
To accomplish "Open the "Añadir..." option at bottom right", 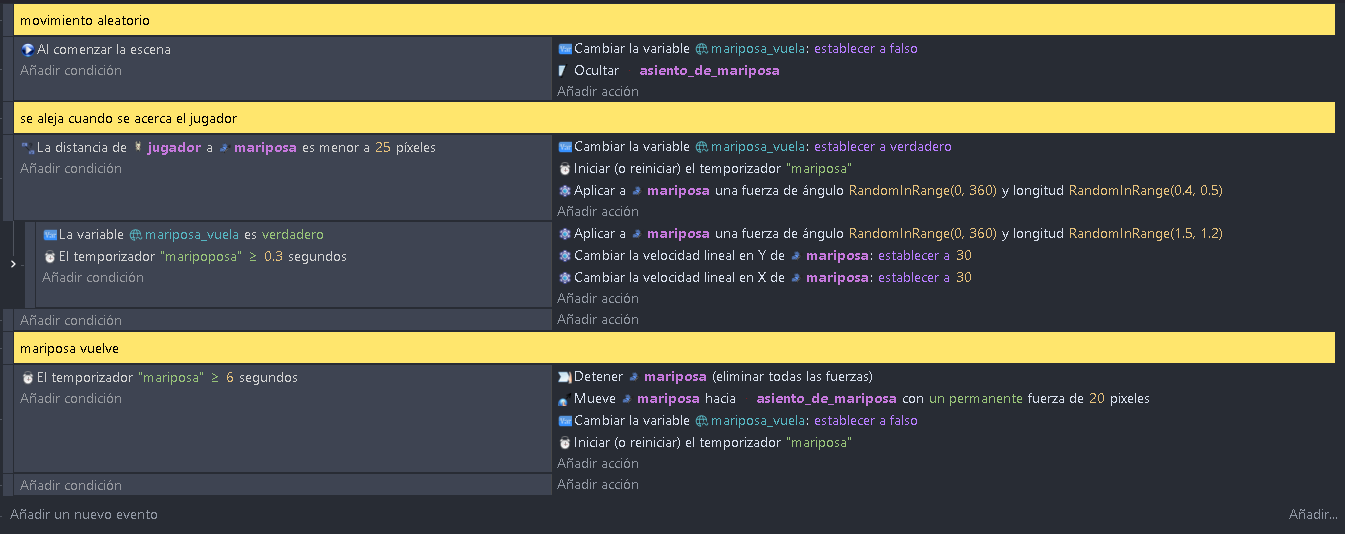I will (1312, 514).
